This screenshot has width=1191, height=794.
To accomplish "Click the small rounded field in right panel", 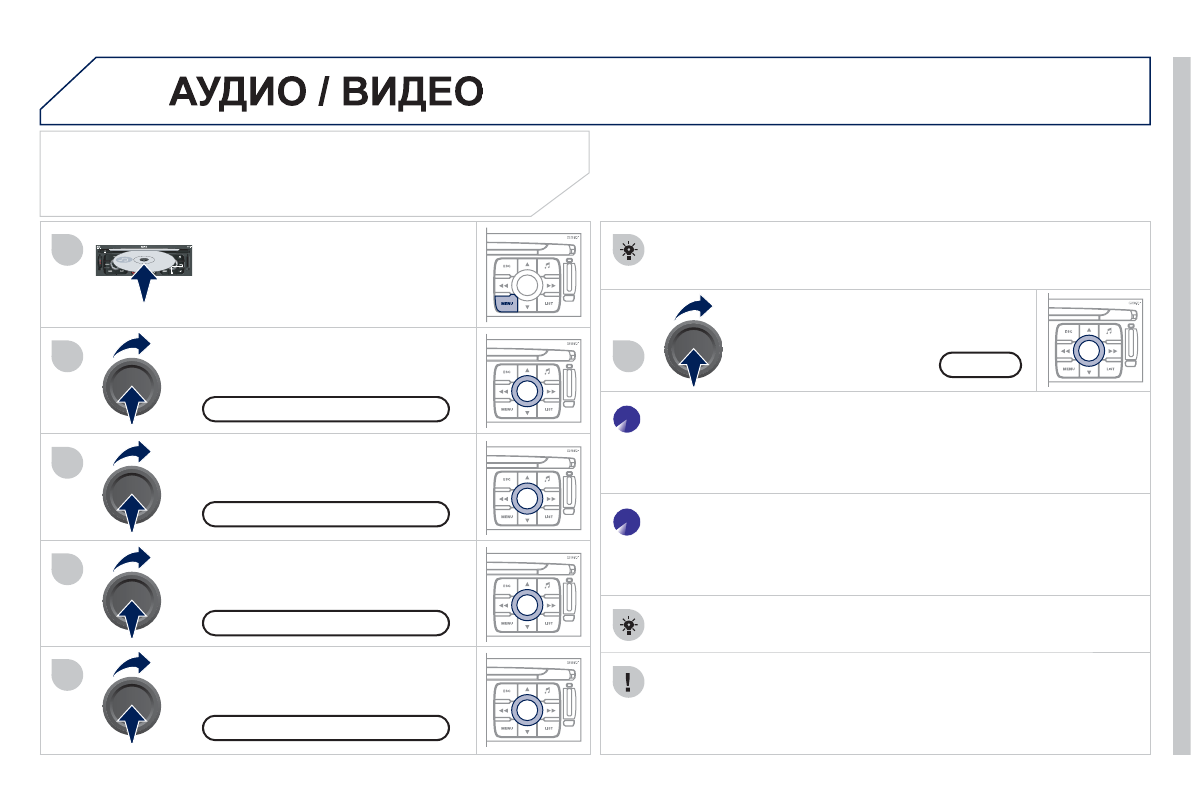I will coord(981,366).
